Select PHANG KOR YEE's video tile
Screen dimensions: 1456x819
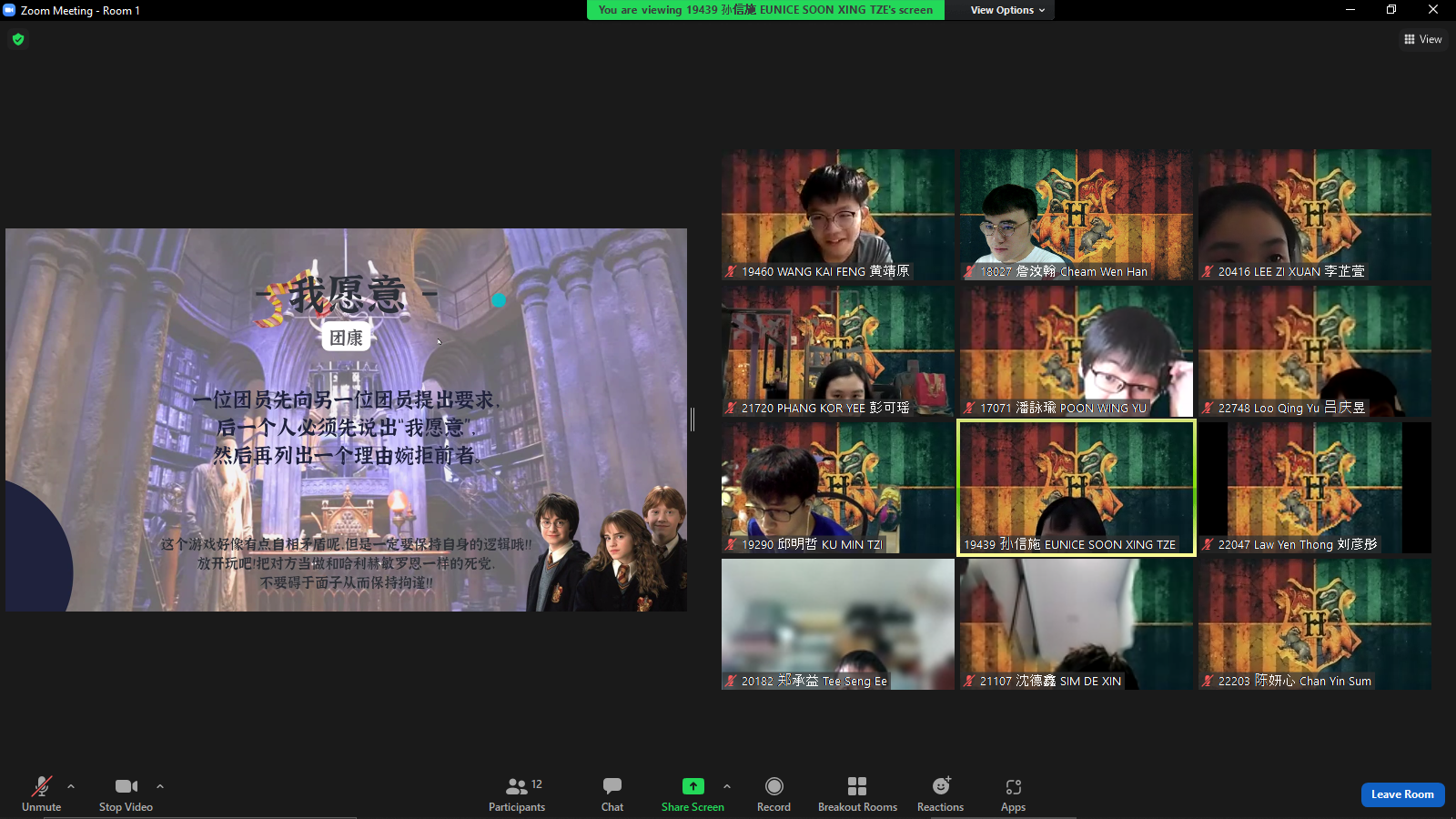click(838, 351)
